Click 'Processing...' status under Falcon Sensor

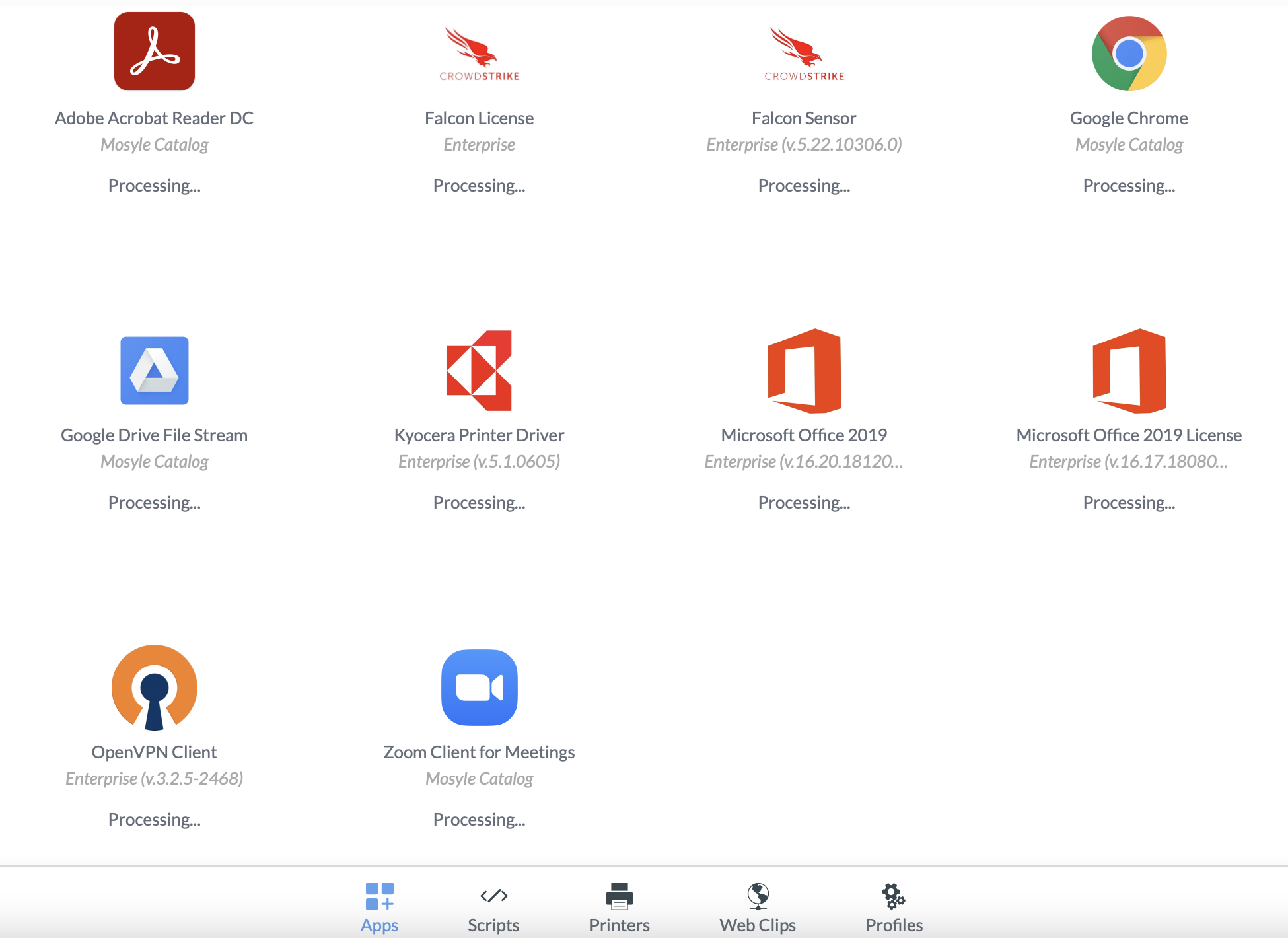click(x=805, y=186)
